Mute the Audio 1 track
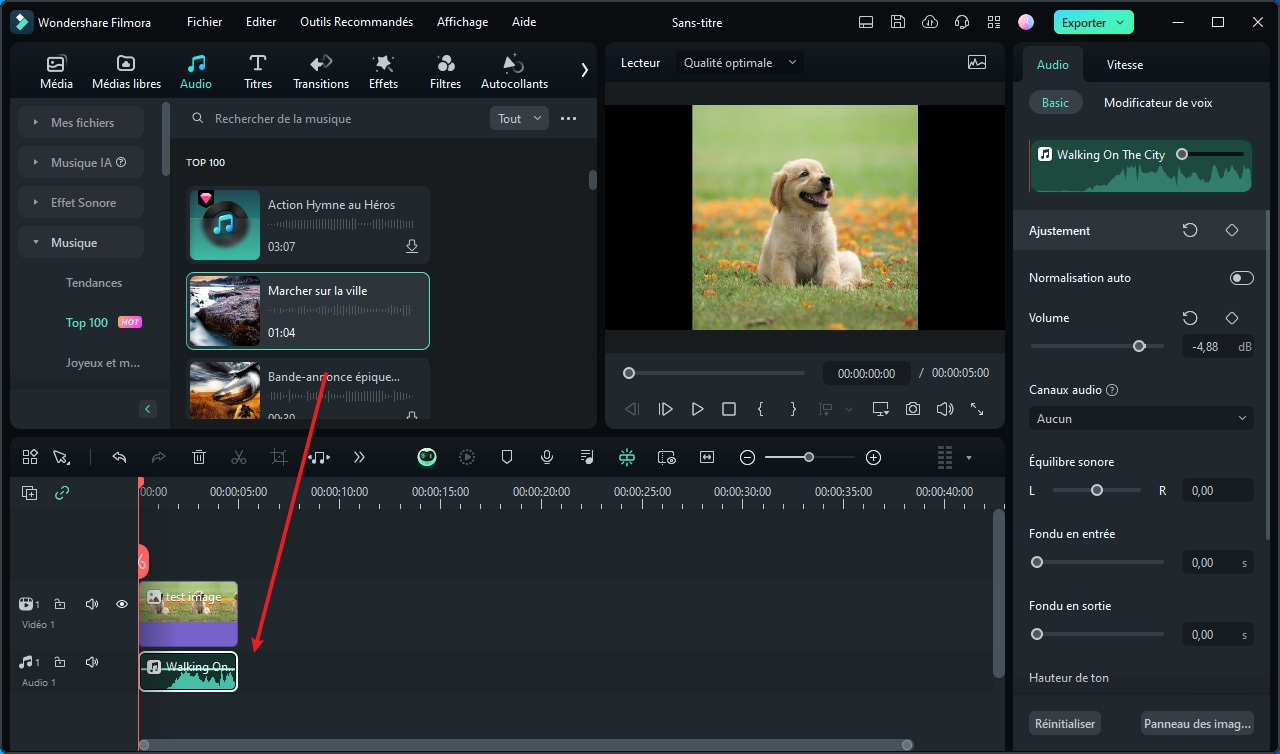This screenshot has width=1280, height=754. [x=92, y=662]
